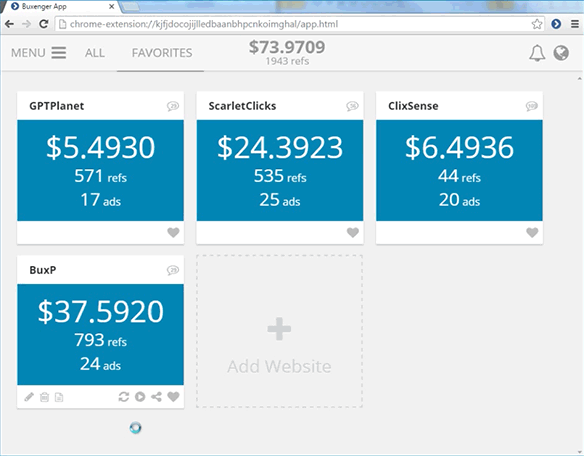This screenshot has height=456, width=584.
Task: Bookmark page with the star icon
Action: click(537, 24)
